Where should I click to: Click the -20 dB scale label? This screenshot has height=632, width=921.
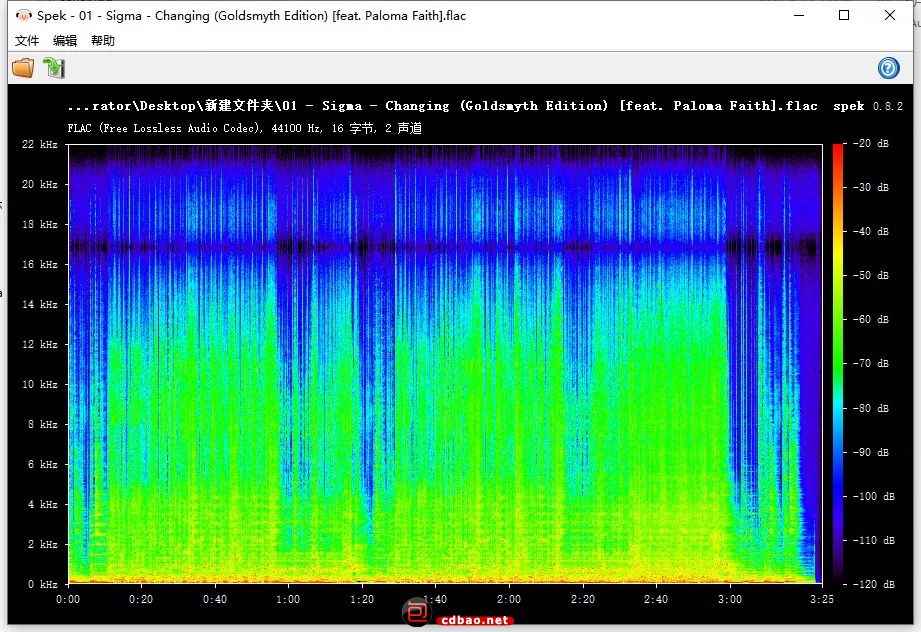[870, 143]
